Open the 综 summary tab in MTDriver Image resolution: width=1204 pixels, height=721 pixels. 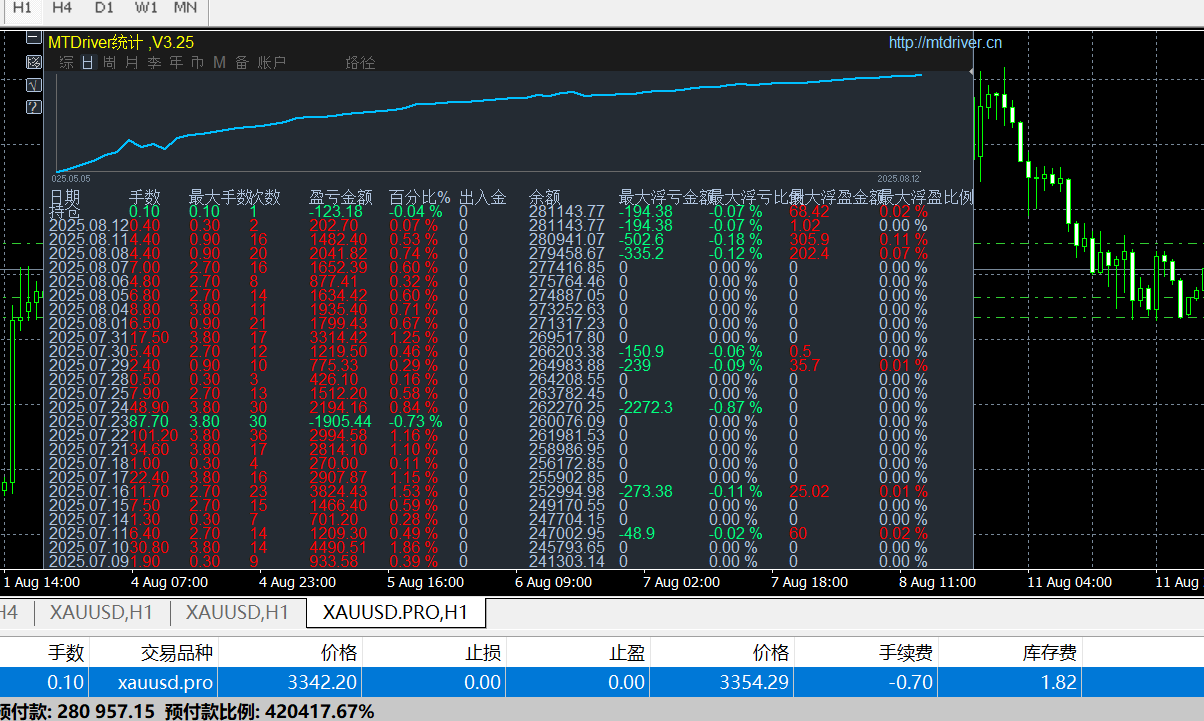click(66, 63)
